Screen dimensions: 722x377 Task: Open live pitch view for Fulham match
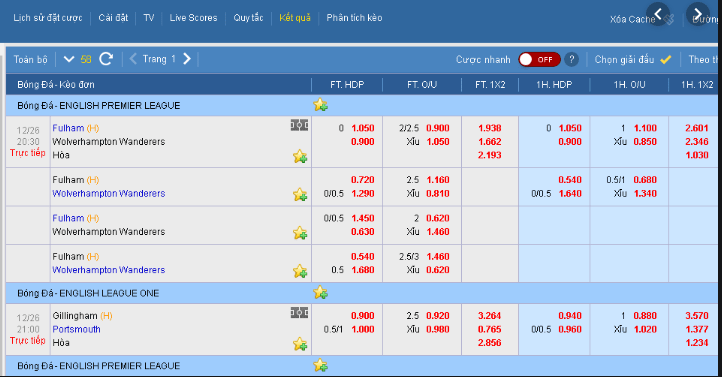point(299,125)
